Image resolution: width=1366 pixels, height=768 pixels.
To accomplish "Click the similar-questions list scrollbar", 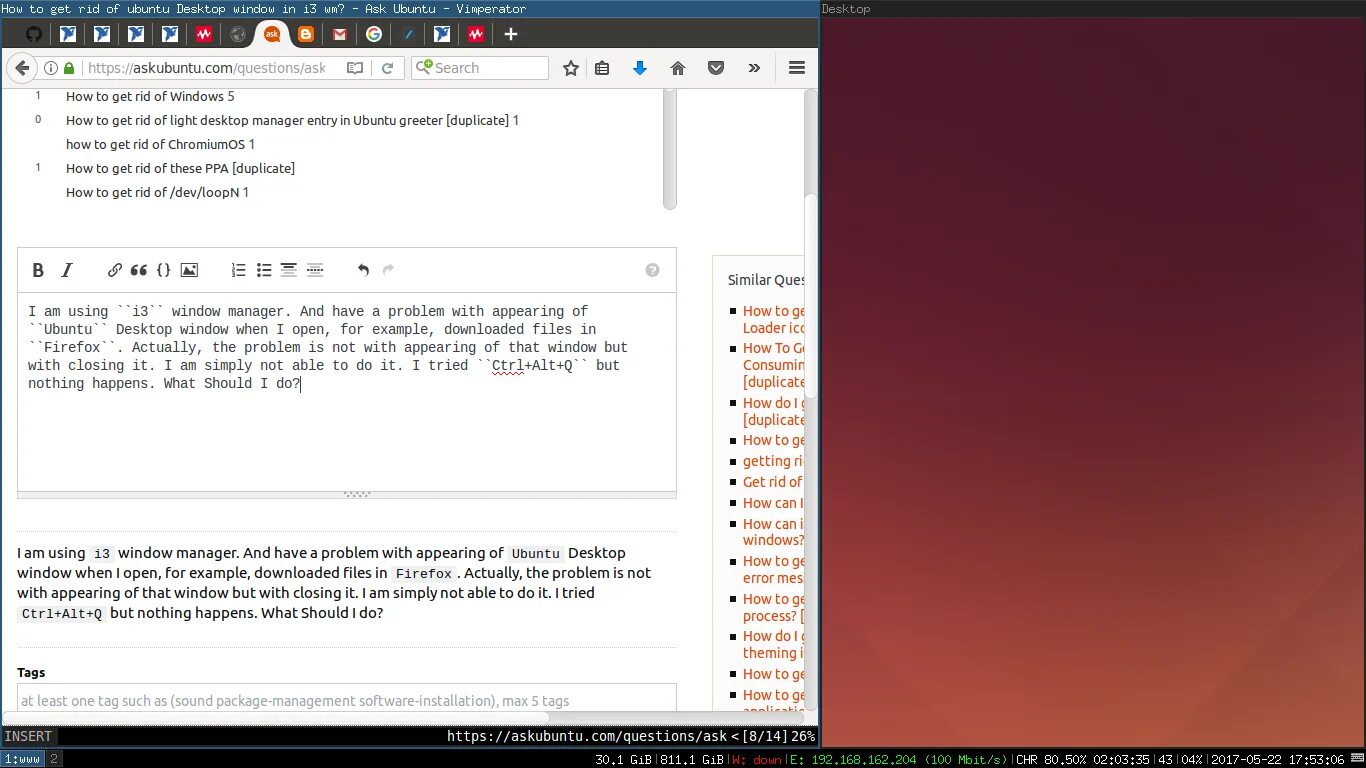I will click(x=669, y=148).
